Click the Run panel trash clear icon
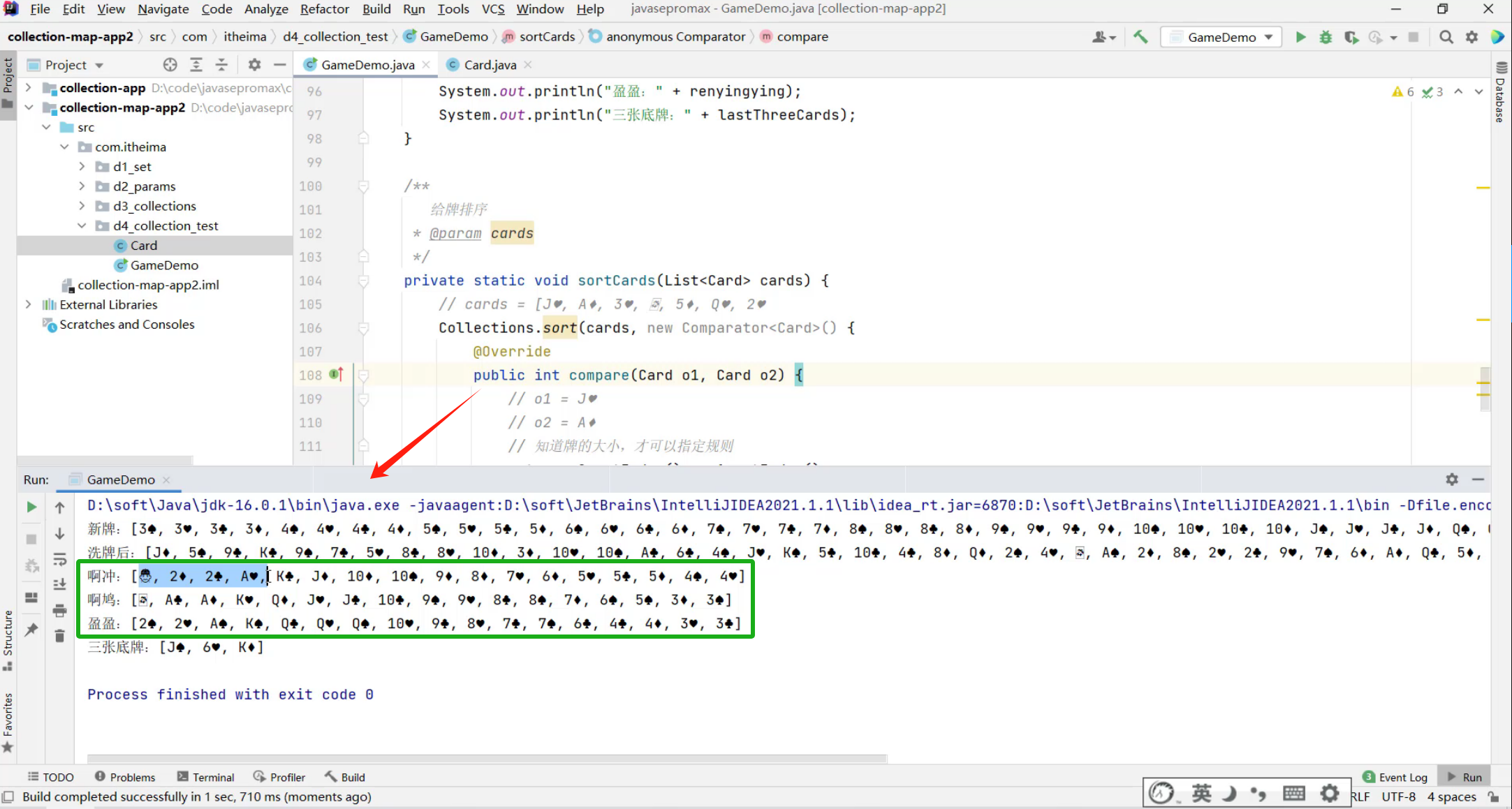The height and width of the screenshot is (809, 1512). coord(60,636)
